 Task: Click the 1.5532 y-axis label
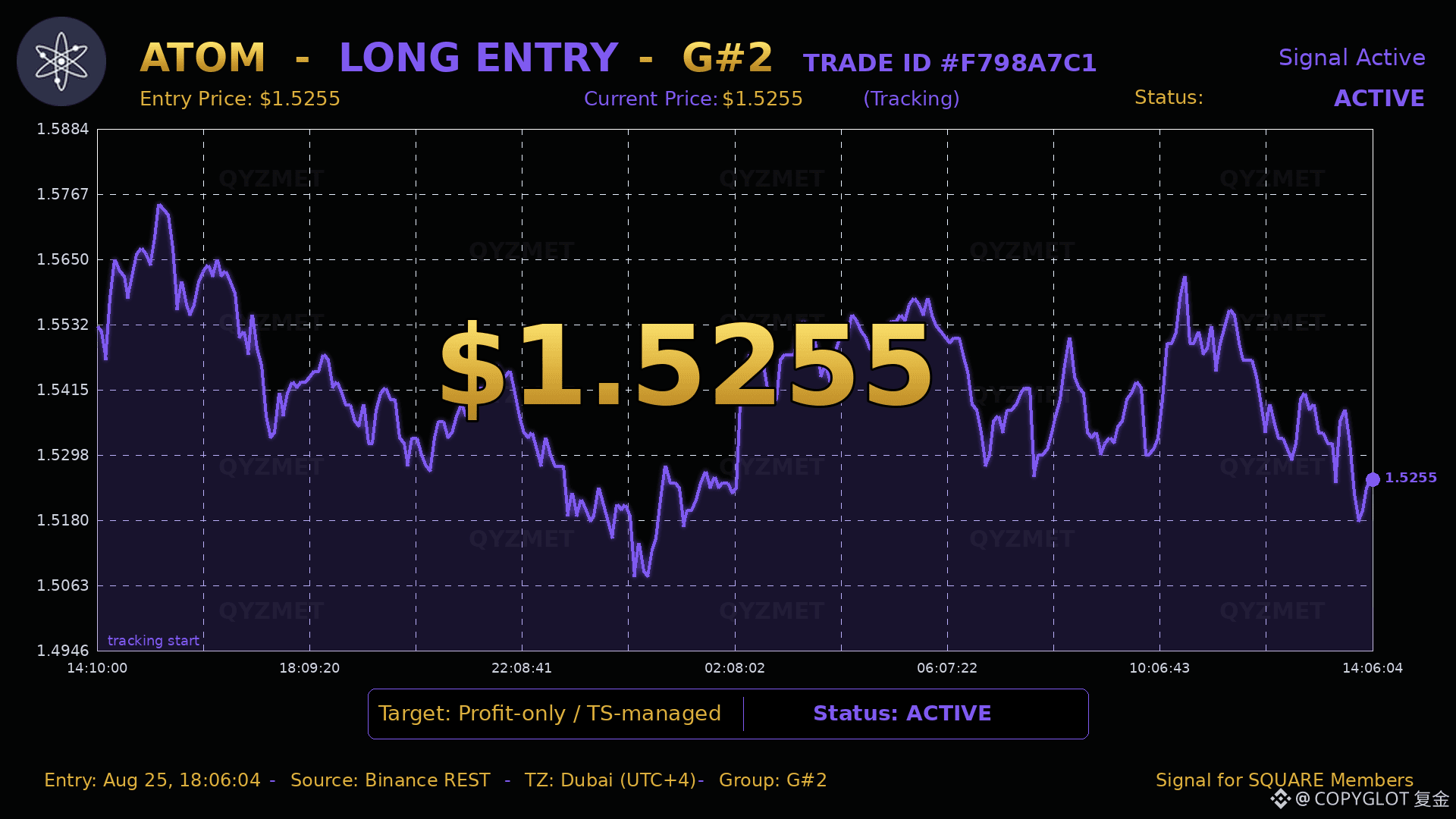(63, 325)
